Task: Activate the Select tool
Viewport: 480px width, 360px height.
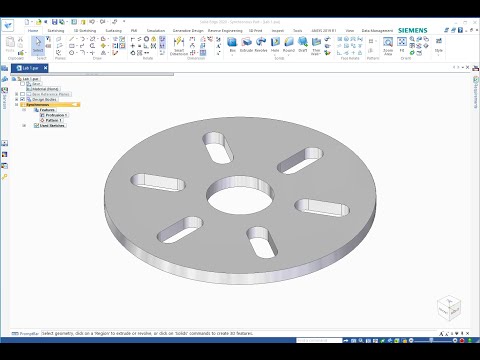Action: pos(38,45)
